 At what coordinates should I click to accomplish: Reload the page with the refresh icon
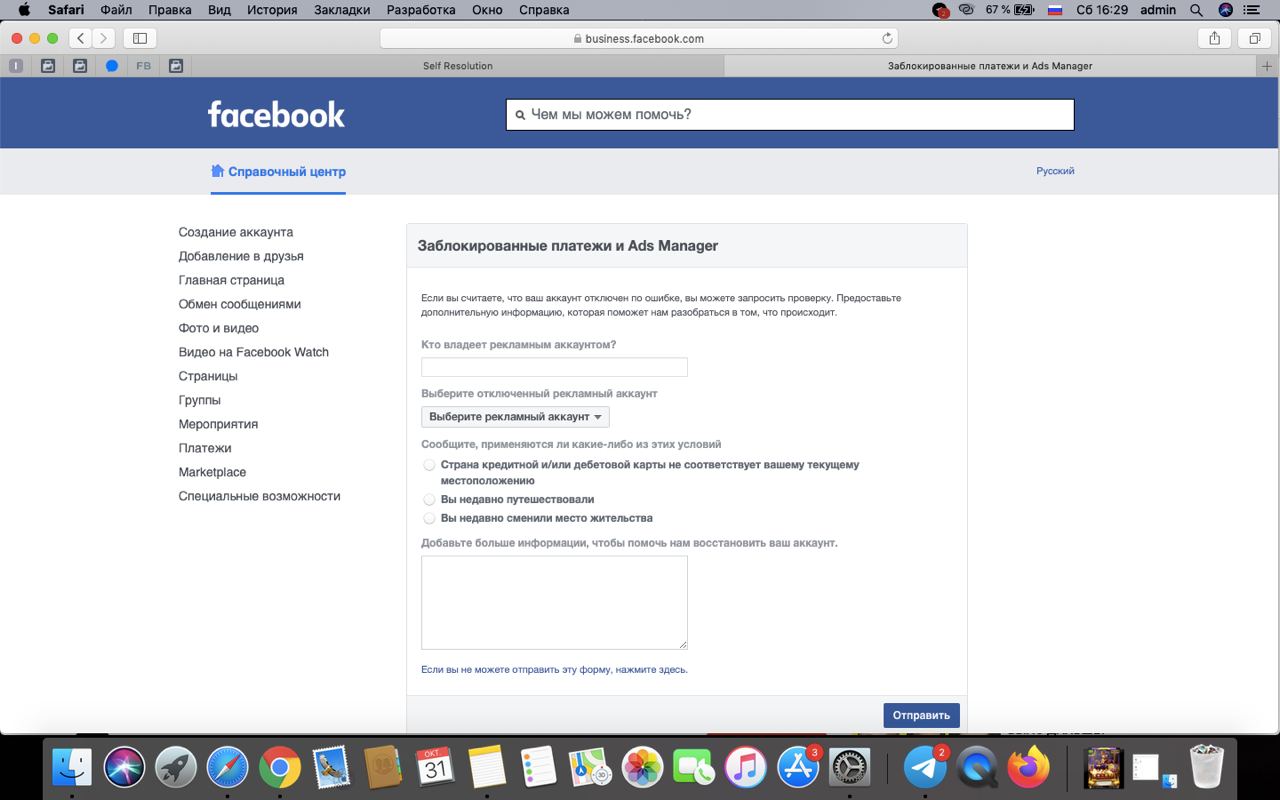(887, 38)
